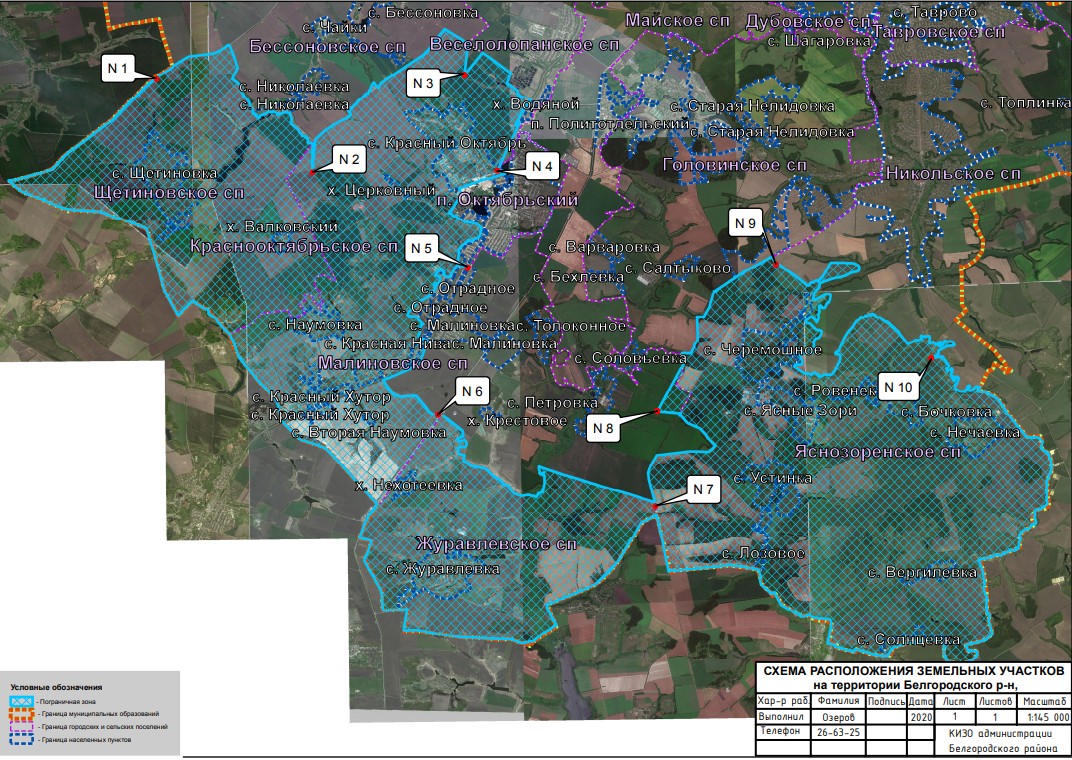Click the 'с. Соловьевка' label
The width and height of the screenshot is (1072, 760).
click(x=630, y=358)
